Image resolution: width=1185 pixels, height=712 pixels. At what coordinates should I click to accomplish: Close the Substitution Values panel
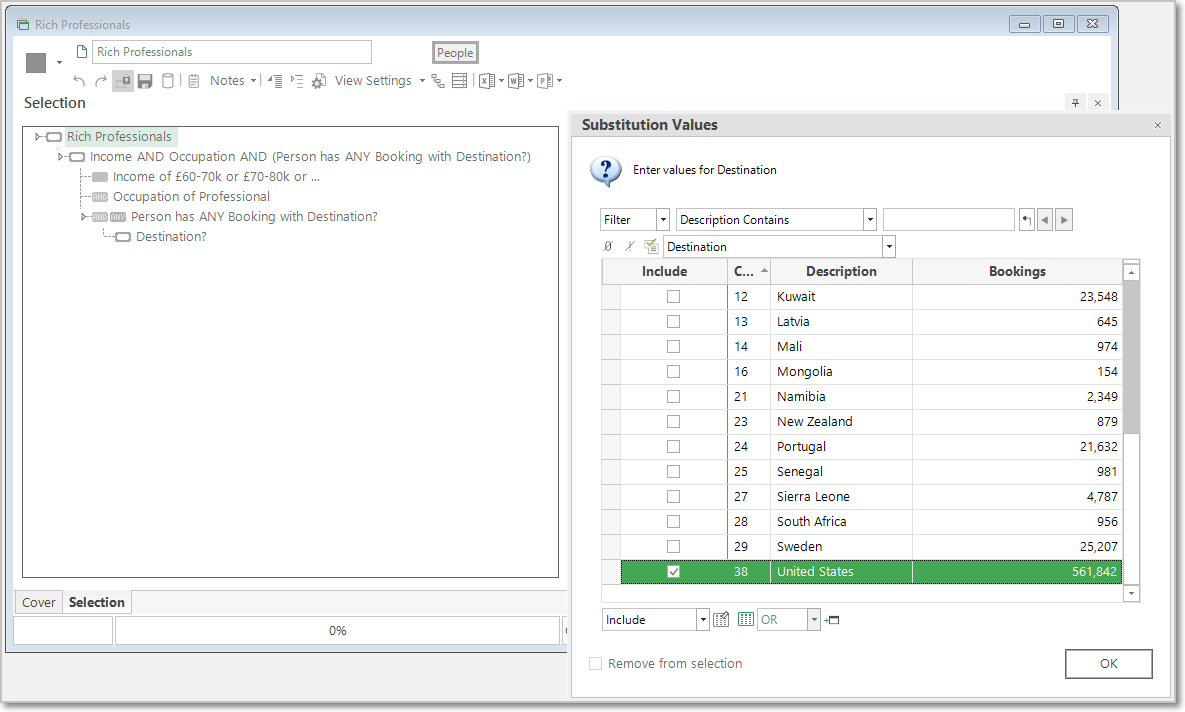[x=1157, y=125]
